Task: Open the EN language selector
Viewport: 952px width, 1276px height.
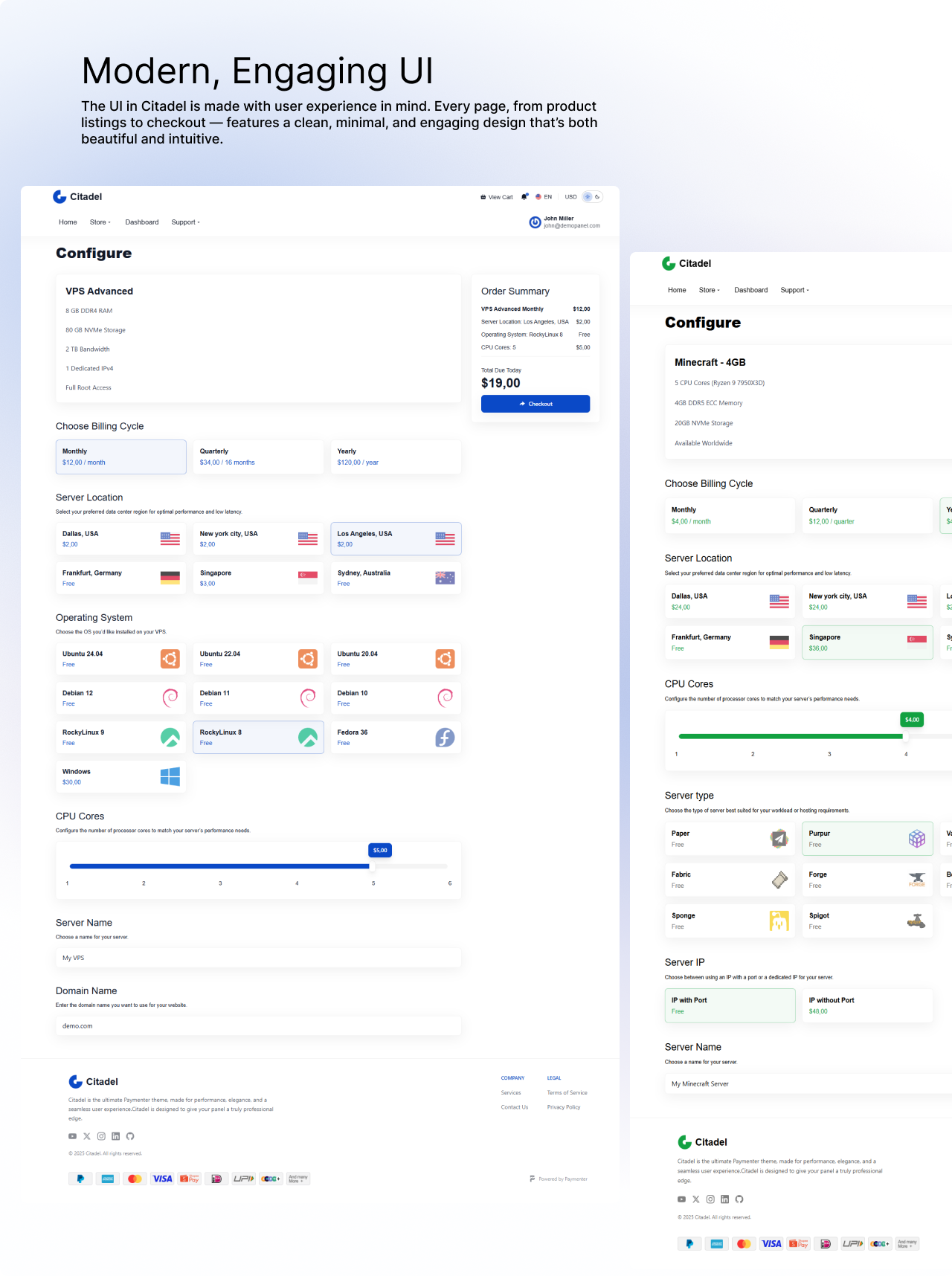Action: (x=544, y=197)
